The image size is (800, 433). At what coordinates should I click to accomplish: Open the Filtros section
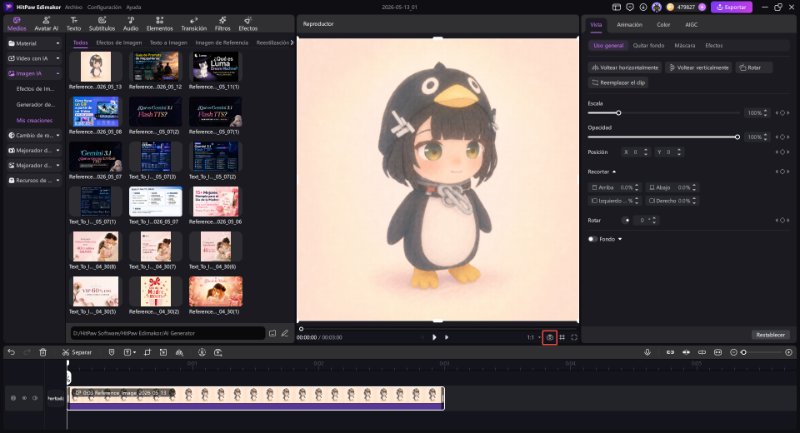pos(222,24)
